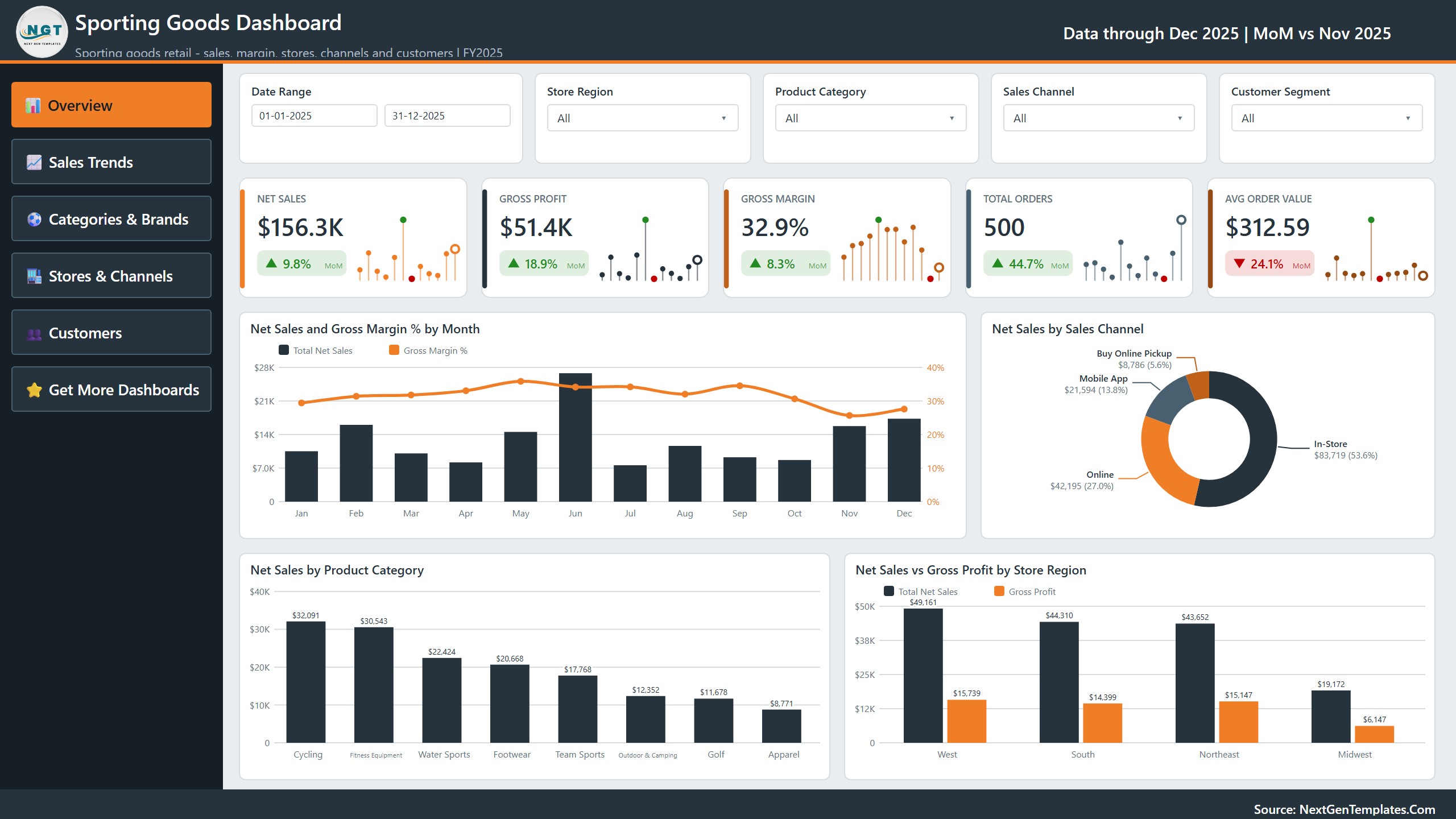The height and width of the screenshot is (819, 1456).
Task: Click the NGT logo in the header
Action: coord(42,32)
